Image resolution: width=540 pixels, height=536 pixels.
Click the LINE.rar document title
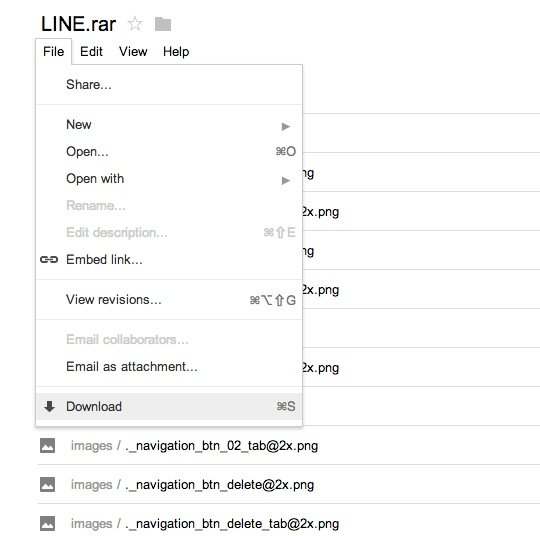(79, 24)
